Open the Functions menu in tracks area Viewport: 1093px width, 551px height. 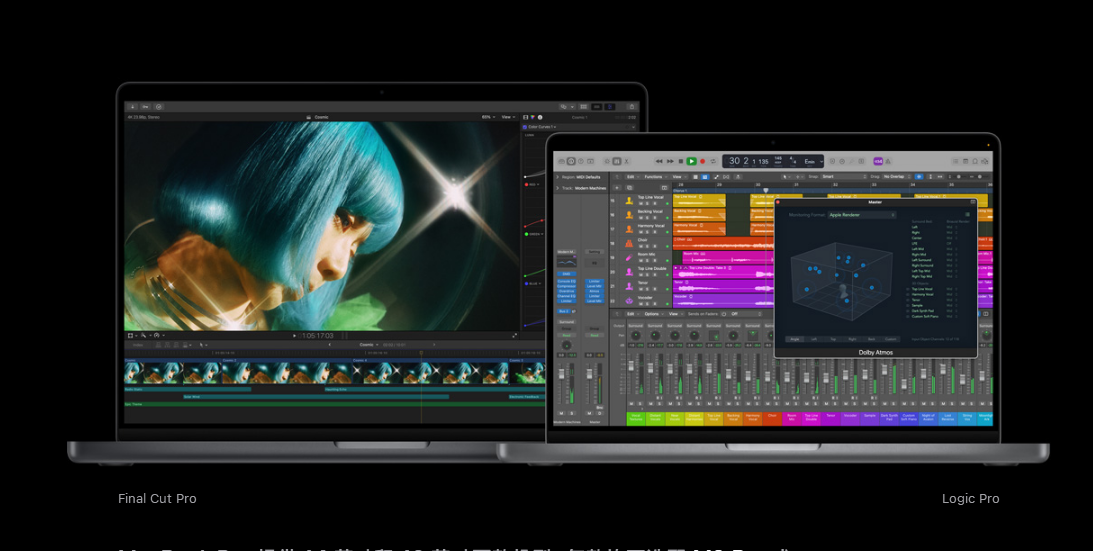[x=655, y=176]
